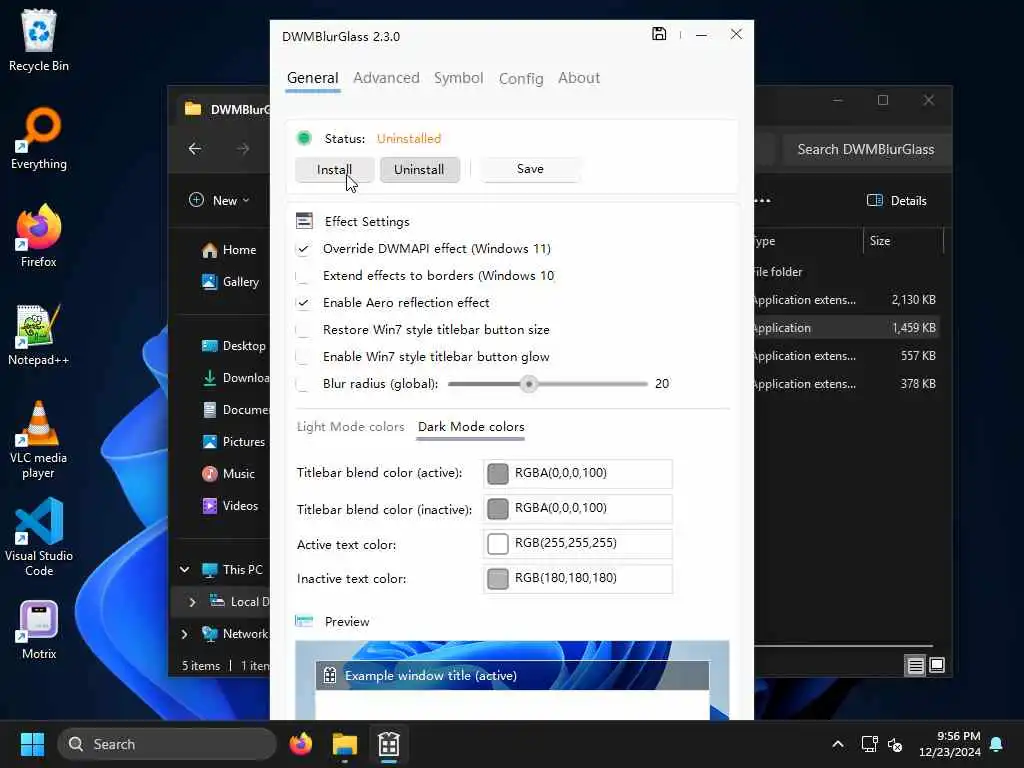Switch Explorer to details list view icon
This screenshot has width=1024, height=768.
coord(915,665)
